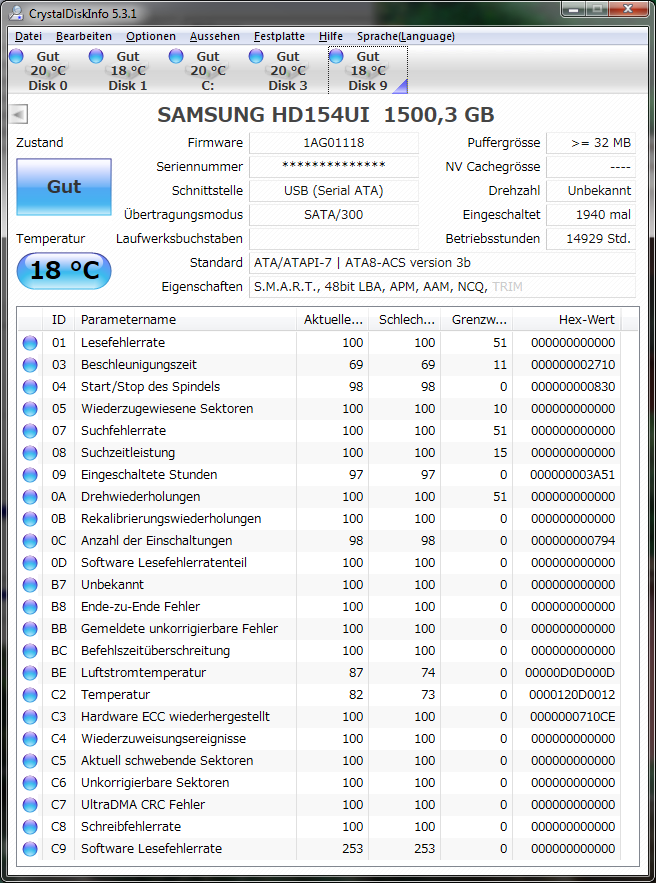Select the Disk 0 drive tab
This screenshot has height=883, width=656.
tap(47, 71)
